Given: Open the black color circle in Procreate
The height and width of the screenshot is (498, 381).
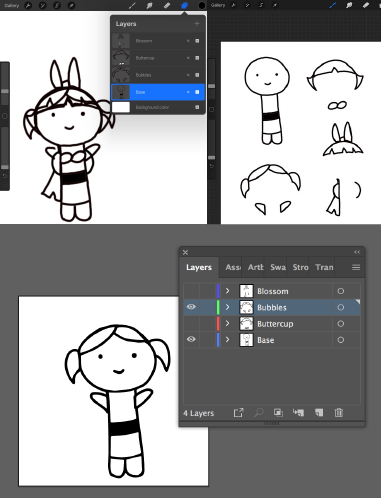Looking at the screenshot, I should click(202, 5).
